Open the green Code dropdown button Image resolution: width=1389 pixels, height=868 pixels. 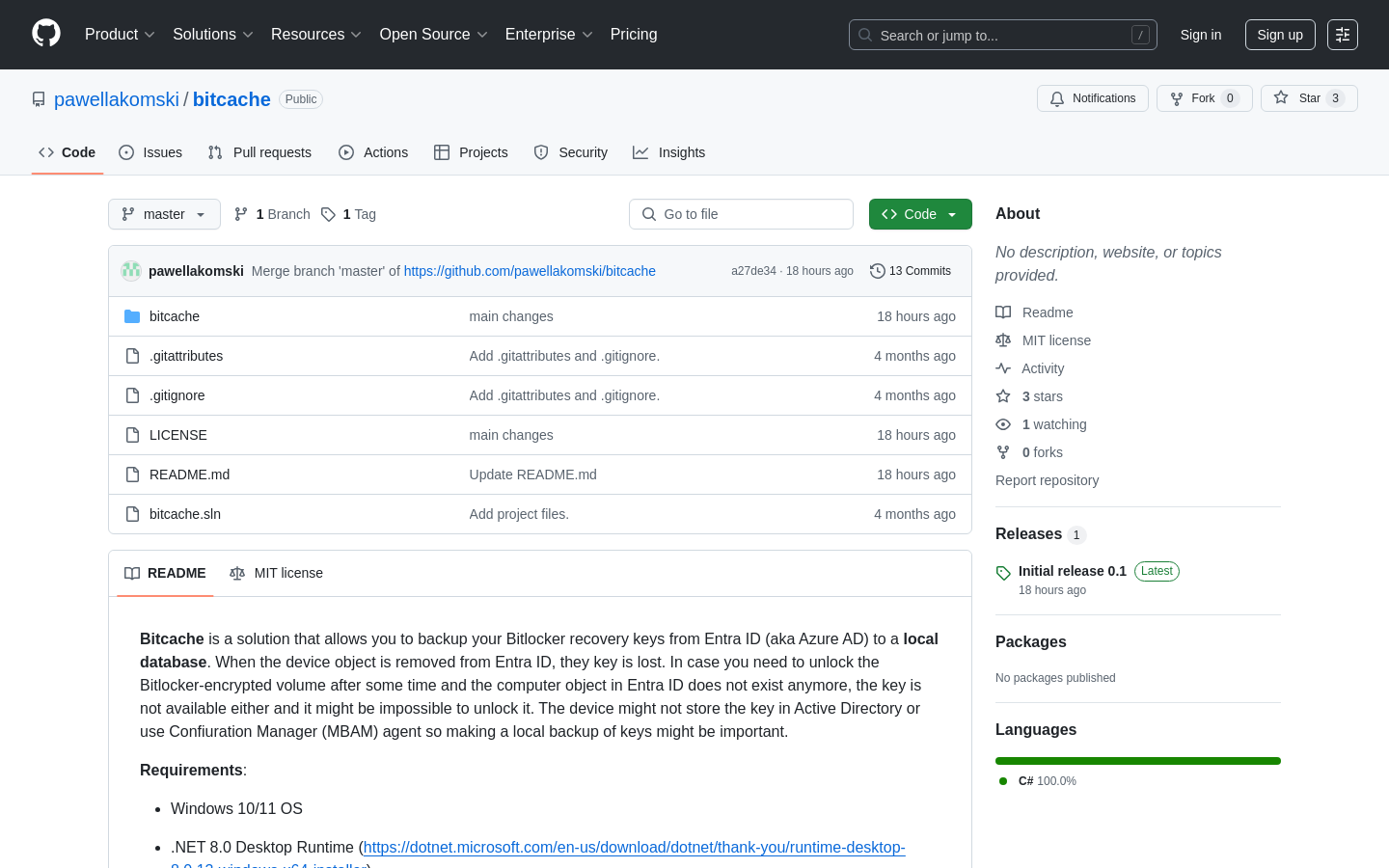920,214
